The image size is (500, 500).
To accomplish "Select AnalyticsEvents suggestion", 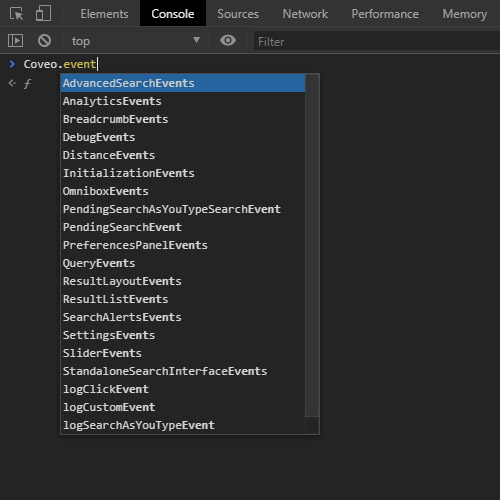I will [x=183, y=101].
